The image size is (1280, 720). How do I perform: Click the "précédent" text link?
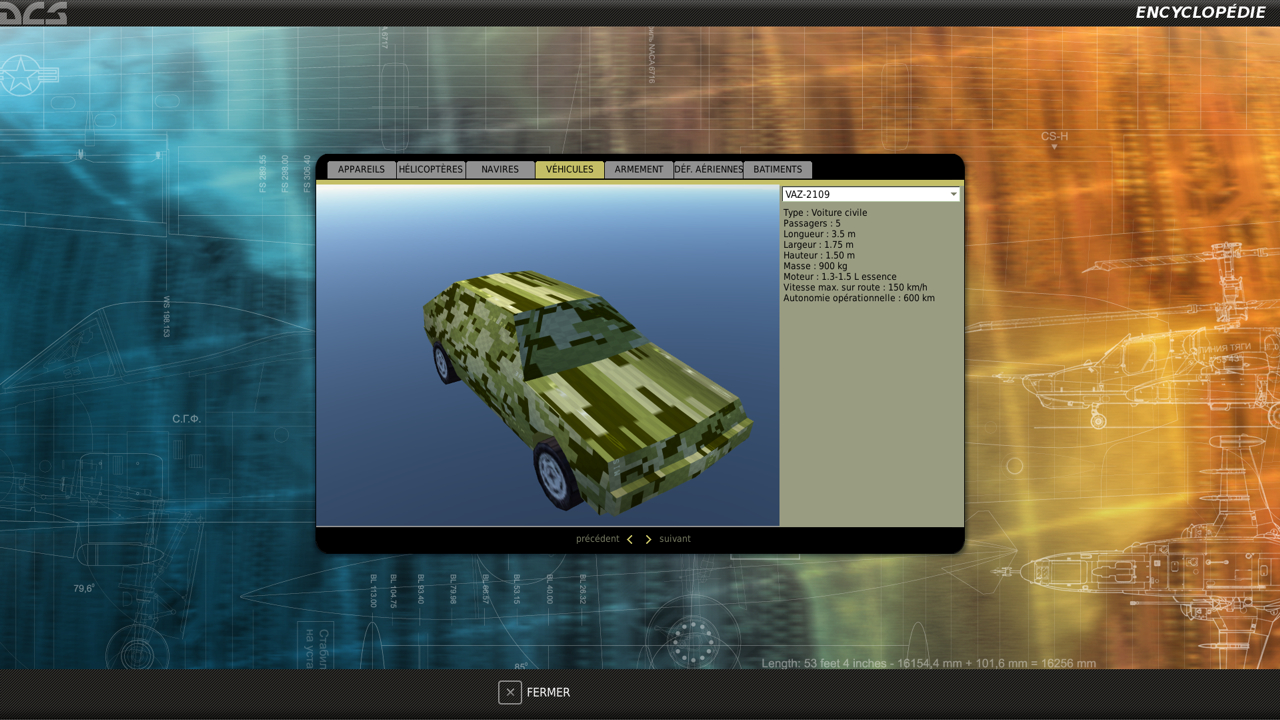[x=597, y=539]
